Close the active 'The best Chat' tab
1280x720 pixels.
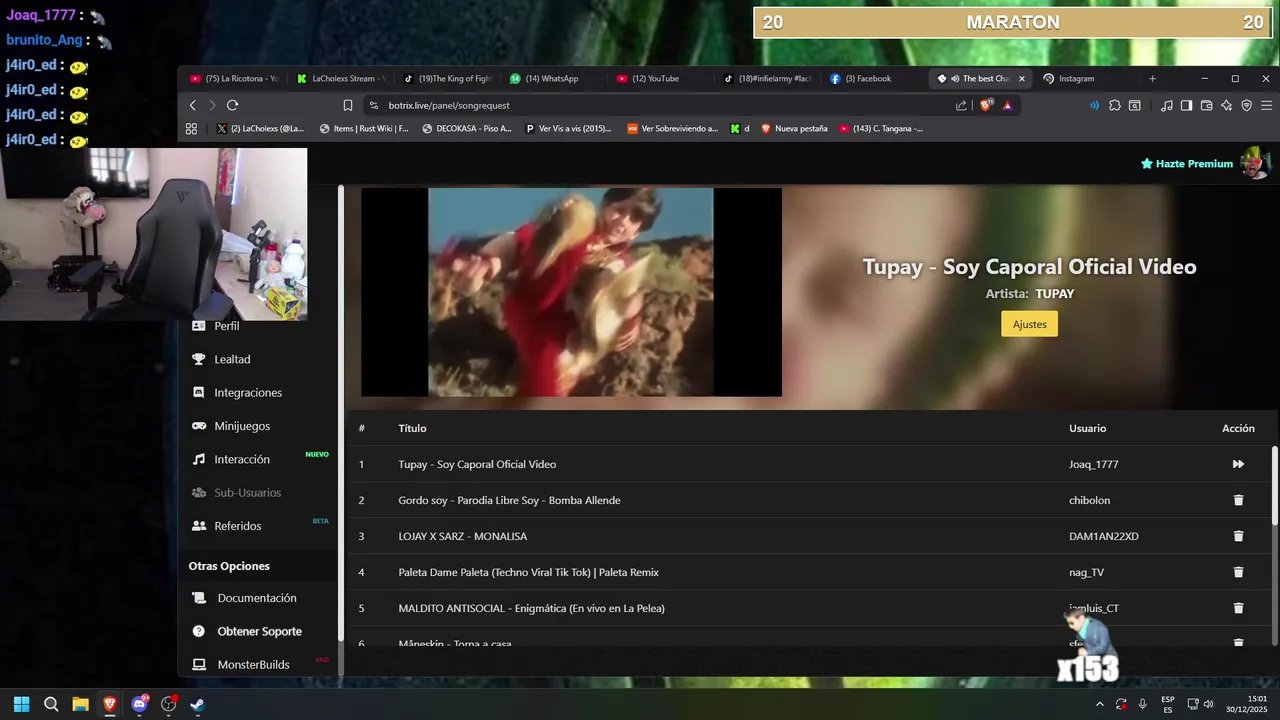tap(1021, 78)
